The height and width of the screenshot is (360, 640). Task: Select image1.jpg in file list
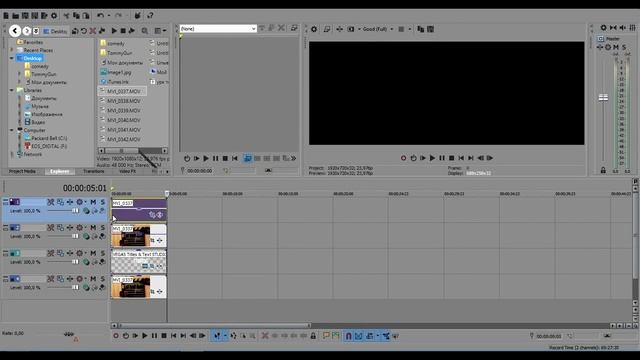click(x=116, y=72)
